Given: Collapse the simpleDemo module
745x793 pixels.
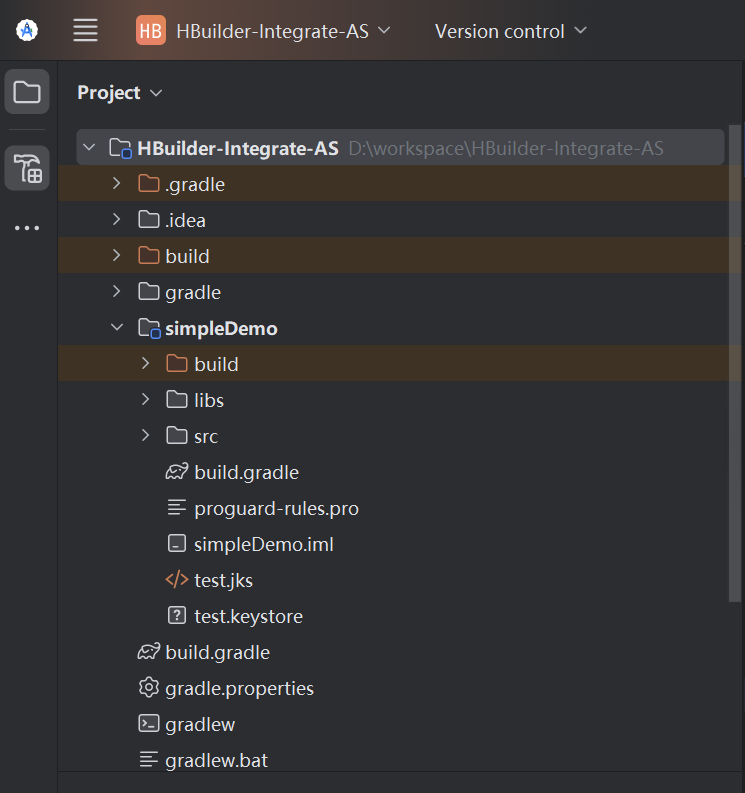Looking at the screenshot, I should [x=117, y=327].
